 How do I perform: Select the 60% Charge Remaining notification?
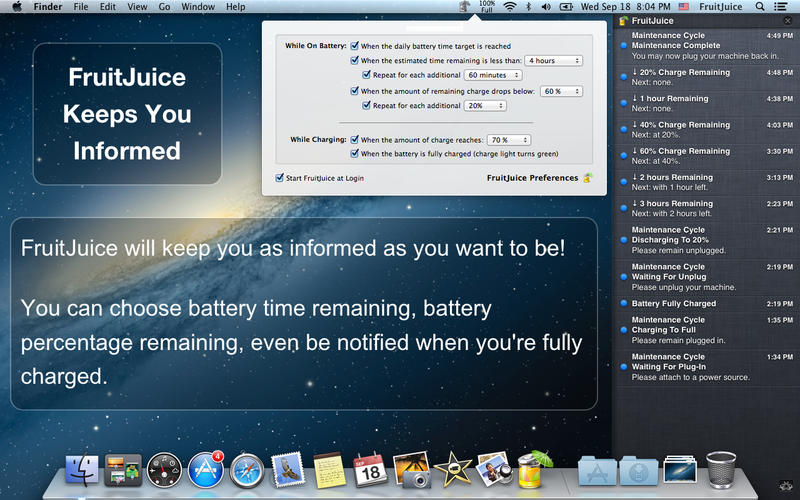click(x=707, y=156)
